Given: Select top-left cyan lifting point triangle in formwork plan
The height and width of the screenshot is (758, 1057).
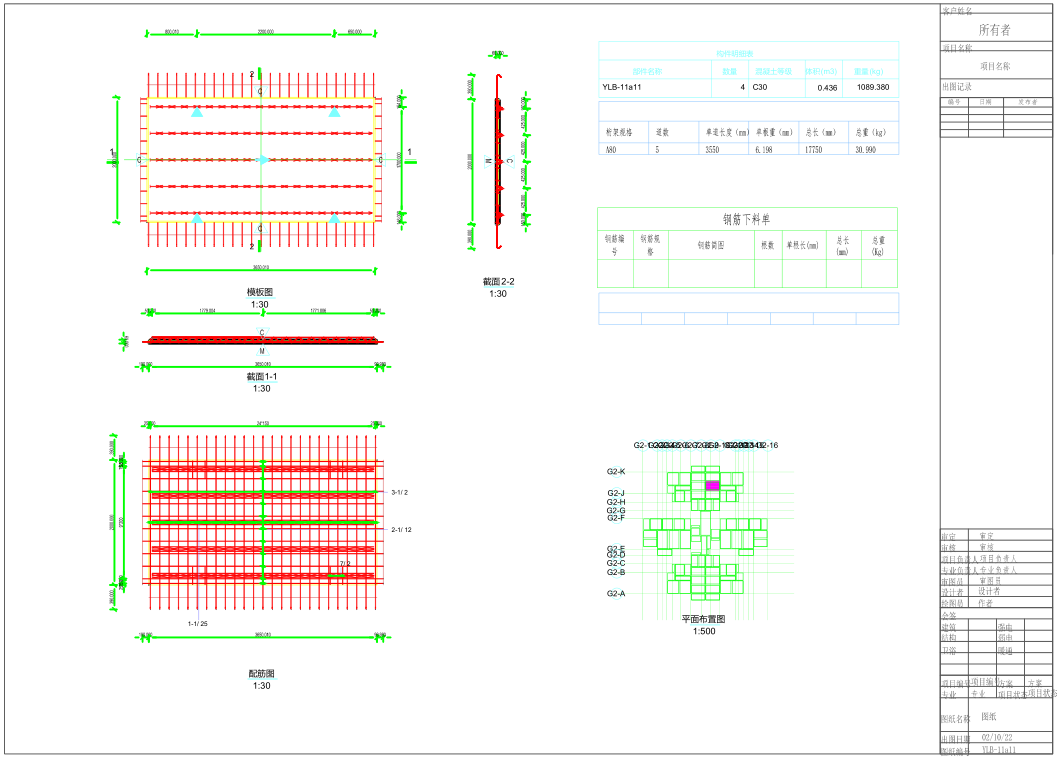Looking at the screenshot, I should tap(197, 112).
